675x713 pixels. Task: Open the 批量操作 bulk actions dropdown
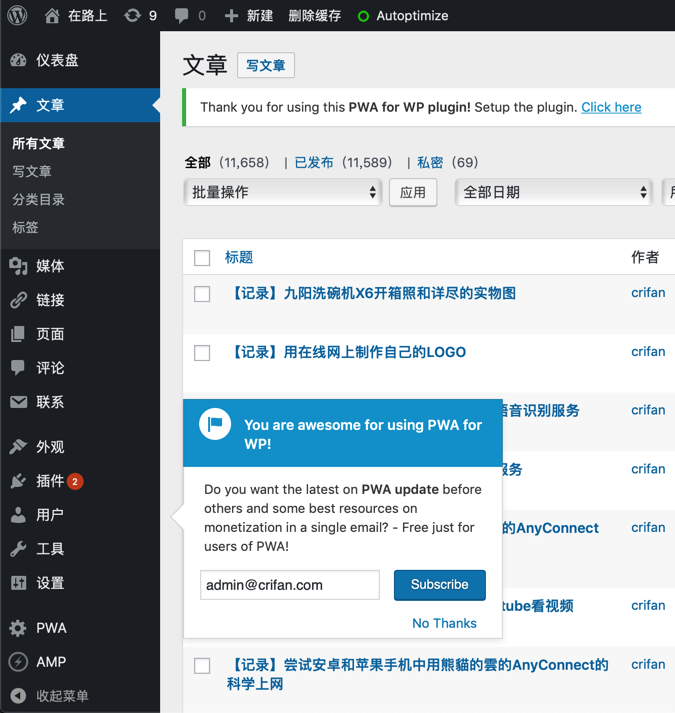[282, 192]
